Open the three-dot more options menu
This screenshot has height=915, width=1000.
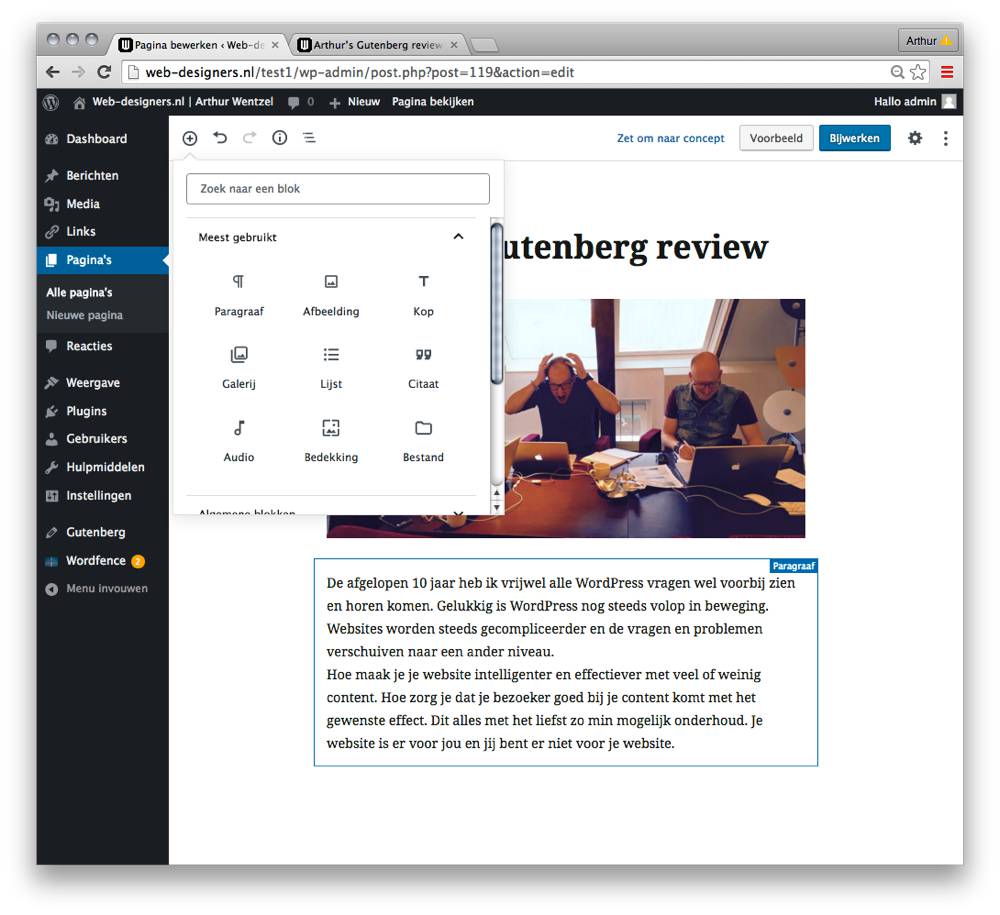pos(946,138)
